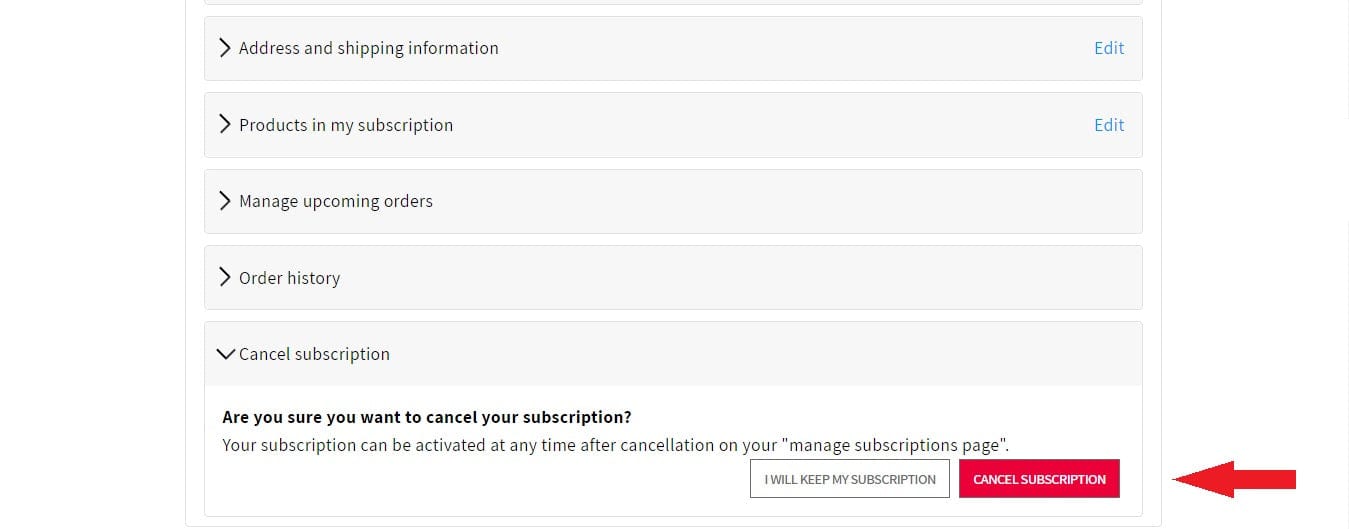Click the Address and shipping information heading
Viewport: 1349px width, 529px height.
pyautogui.click(x=368, y=48)
